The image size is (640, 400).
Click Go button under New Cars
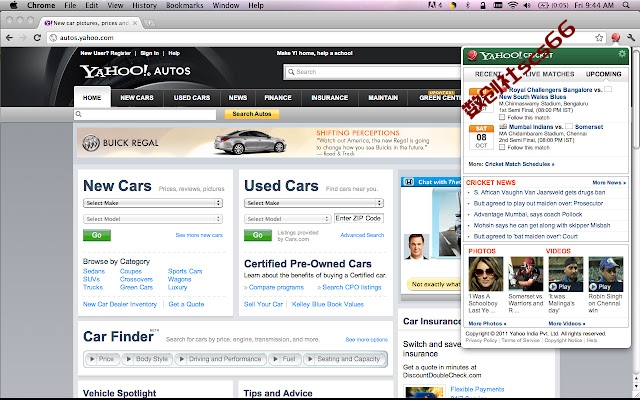(97, 235)
